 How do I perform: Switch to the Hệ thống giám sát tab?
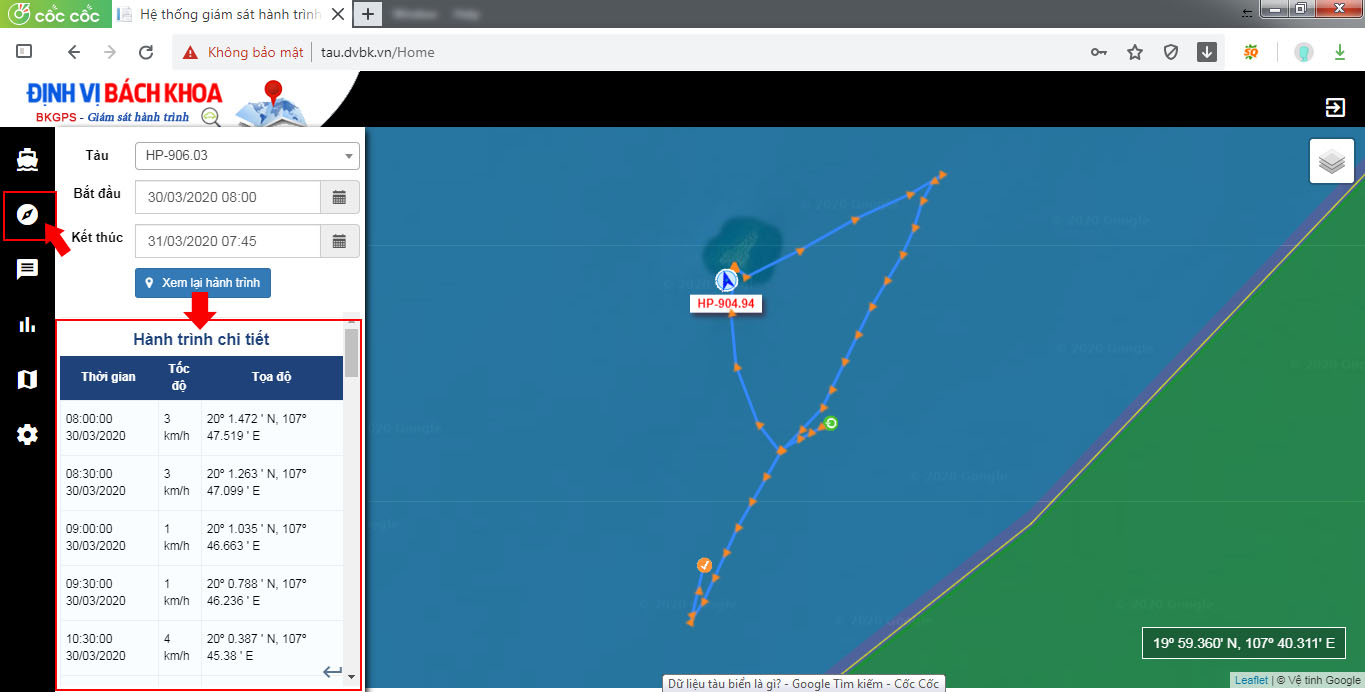[230, 14]
